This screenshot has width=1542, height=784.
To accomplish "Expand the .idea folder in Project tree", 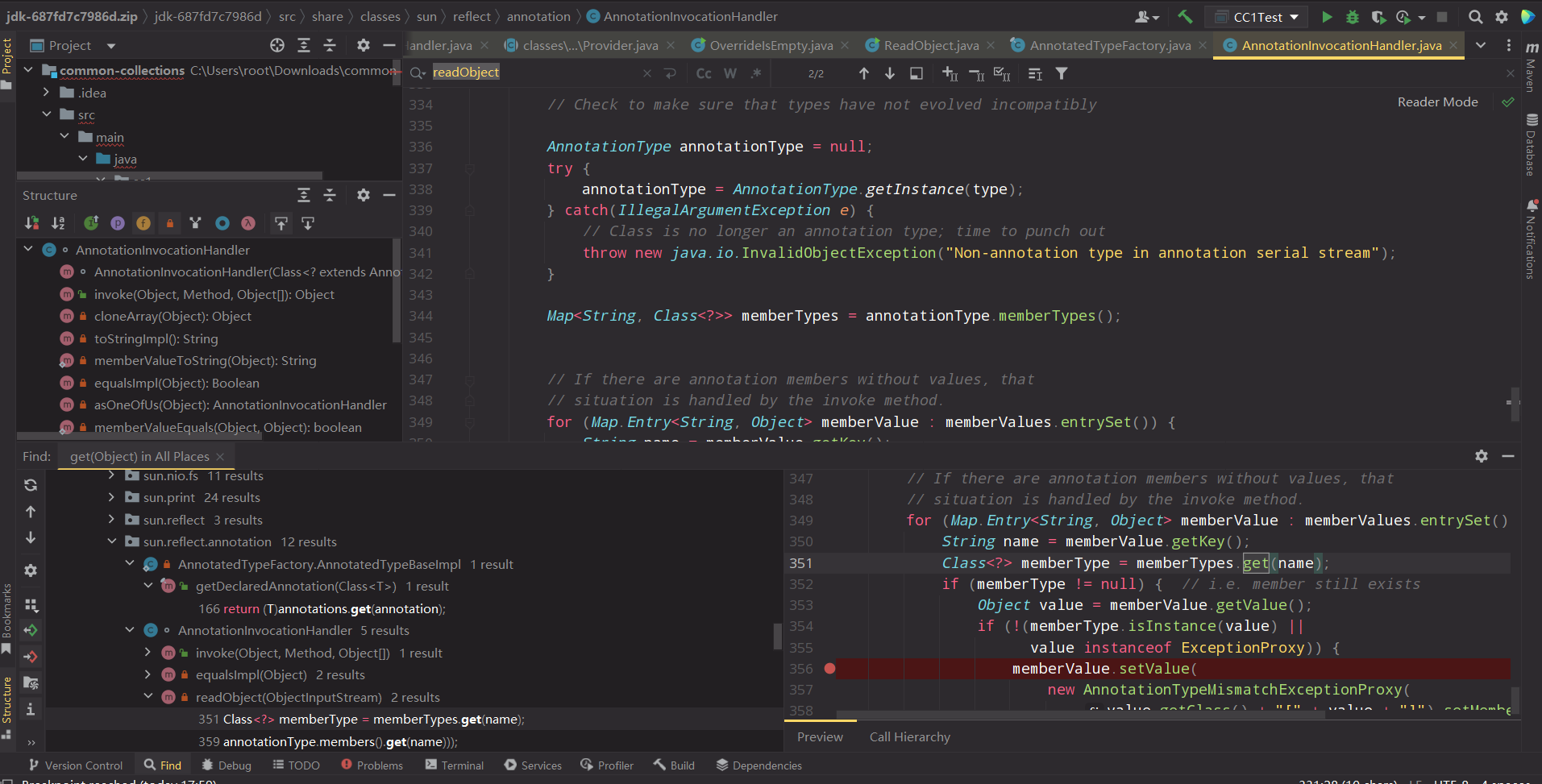I will [x=46, y=93].
